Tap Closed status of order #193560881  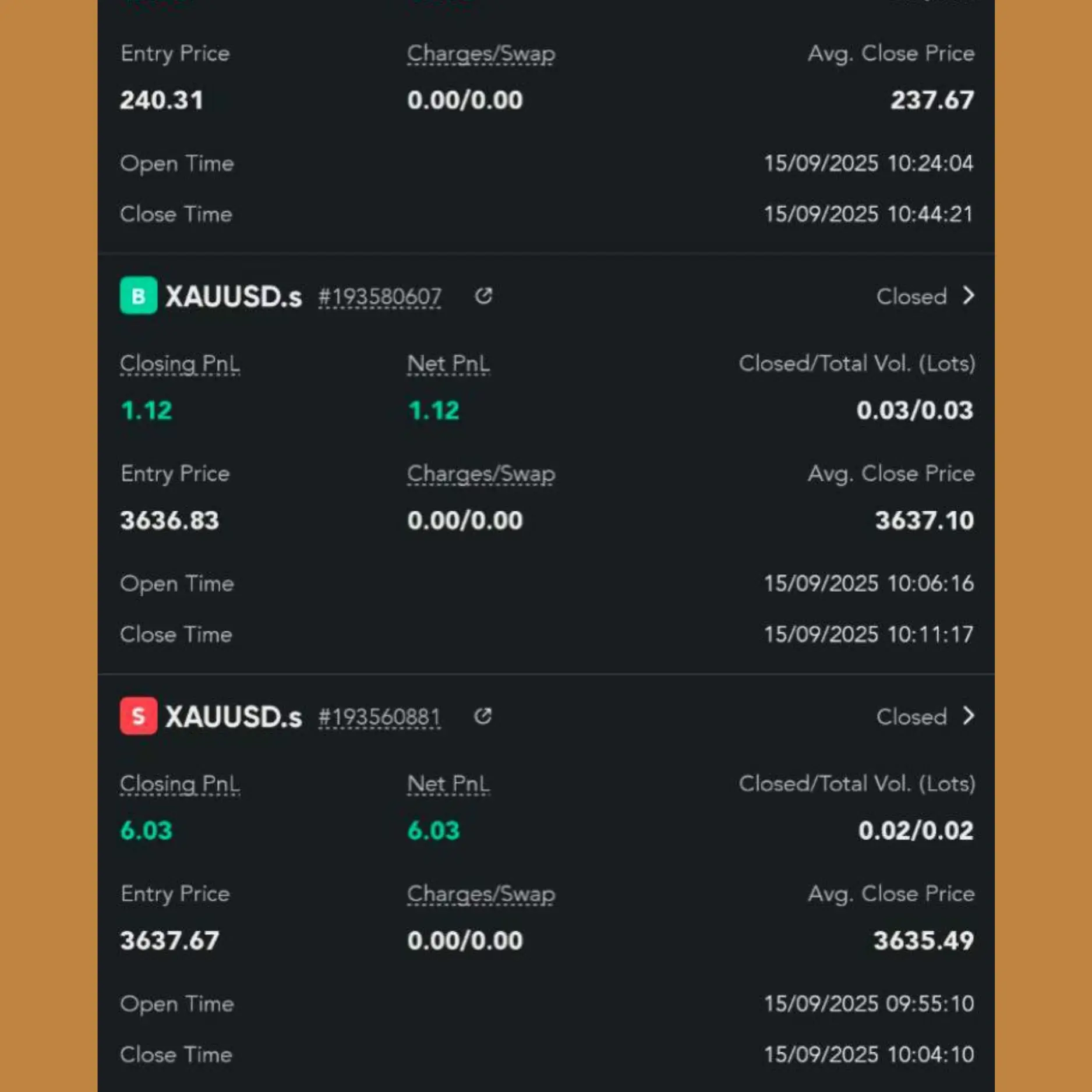pyautogui.click(x=911, y=717)
